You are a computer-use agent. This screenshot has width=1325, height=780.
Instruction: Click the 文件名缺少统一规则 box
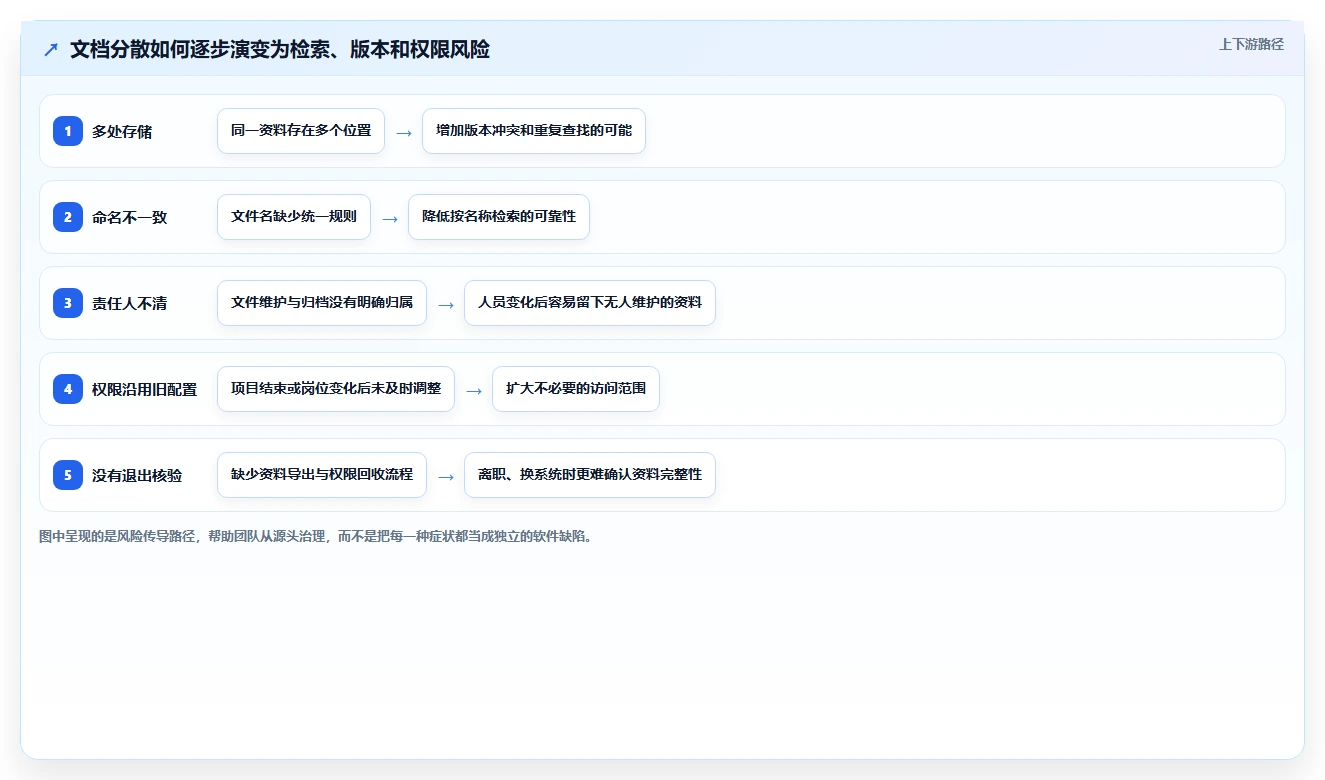pyautogui.click(x=294, y=217)
